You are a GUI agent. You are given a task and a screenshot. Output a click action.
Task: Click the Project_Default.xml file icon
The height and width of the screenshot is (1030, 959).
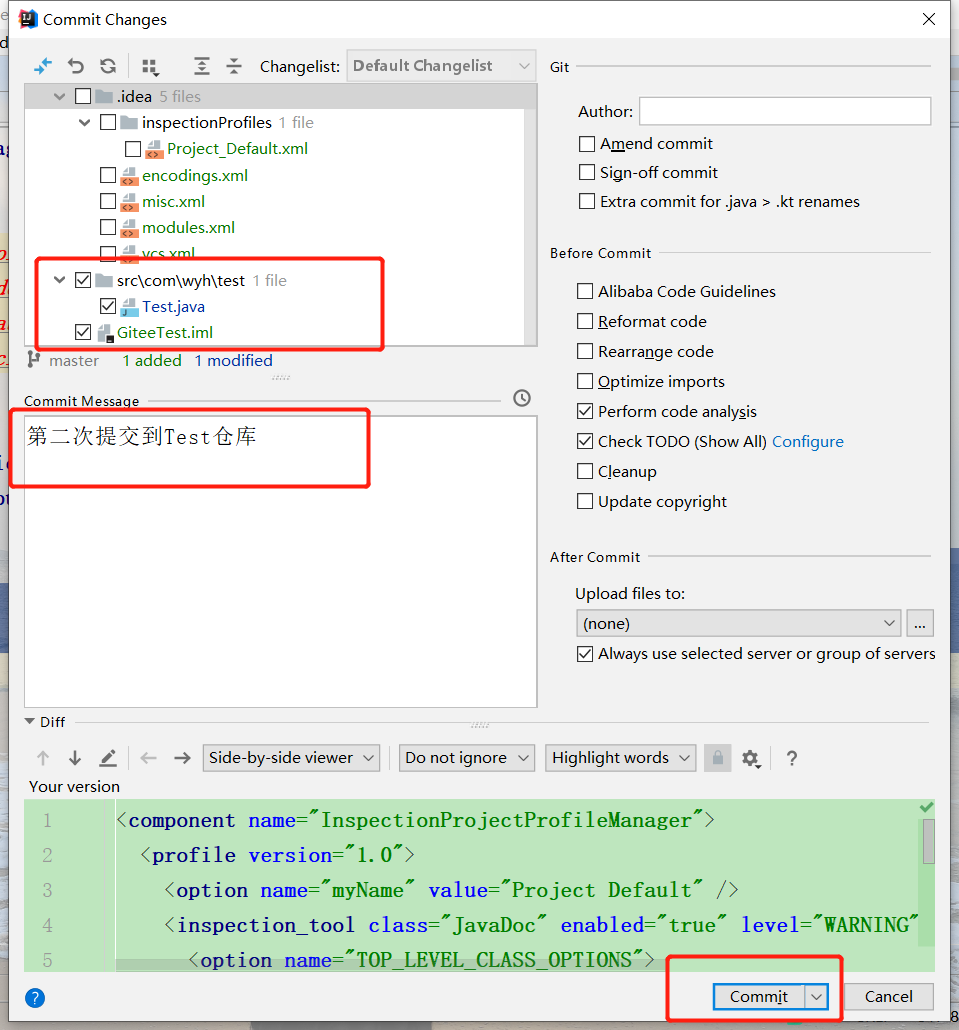154,149
